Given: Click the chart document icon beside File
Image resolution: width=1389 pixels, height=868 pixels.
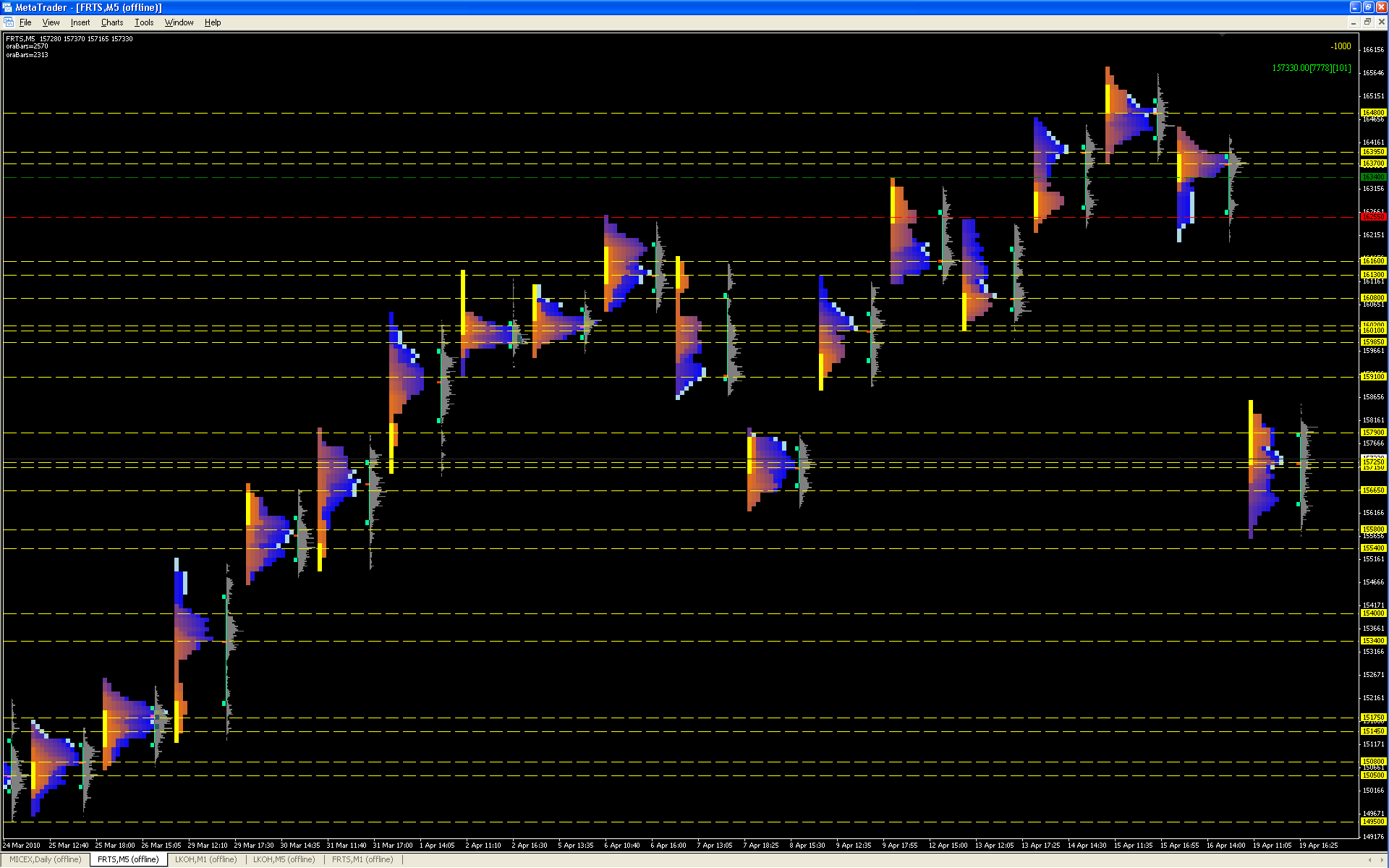Looking at the screenshot, I should coord(9,22).
